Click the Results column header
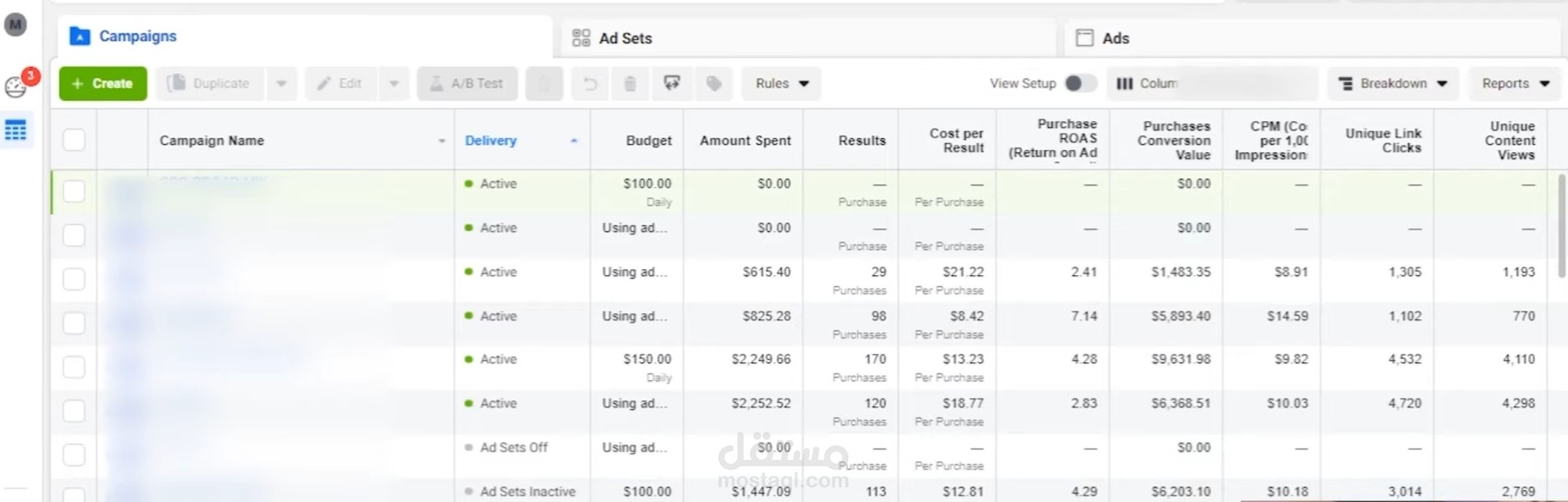This screenshot has height=502, width=1568. tap(862, 141)
